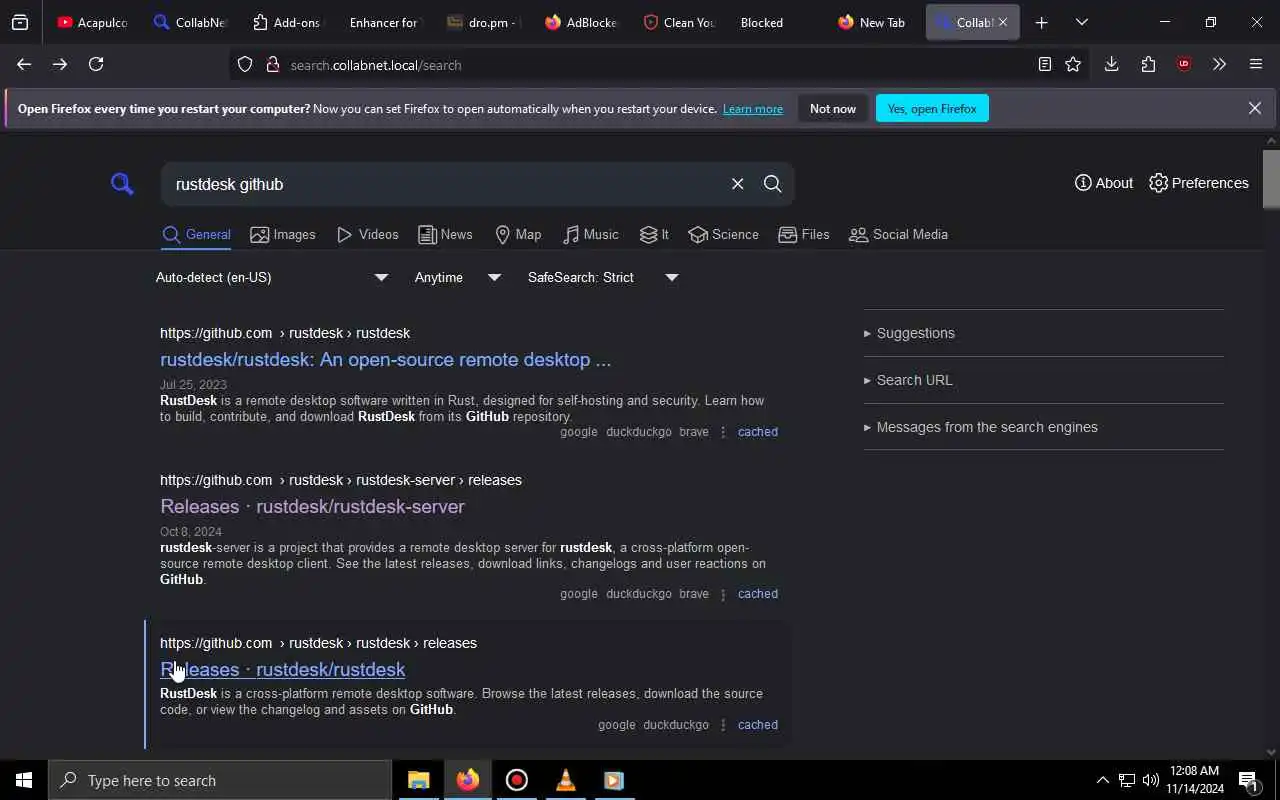Submit search with magnifier button
This screenshot has width=1280, height=800.
click(773, 184)
